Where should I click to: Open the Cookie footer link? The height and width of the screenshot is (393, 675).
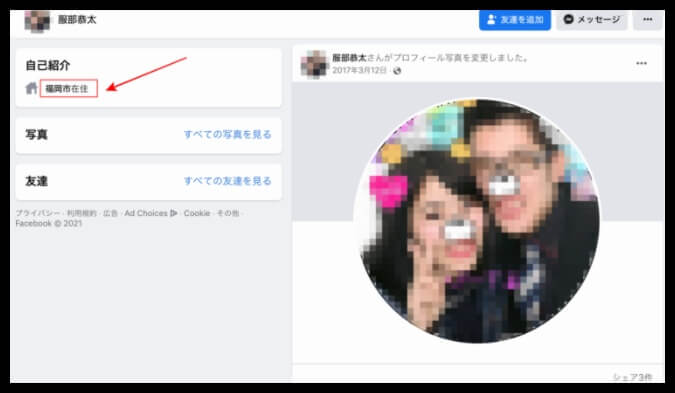[197, 213]
